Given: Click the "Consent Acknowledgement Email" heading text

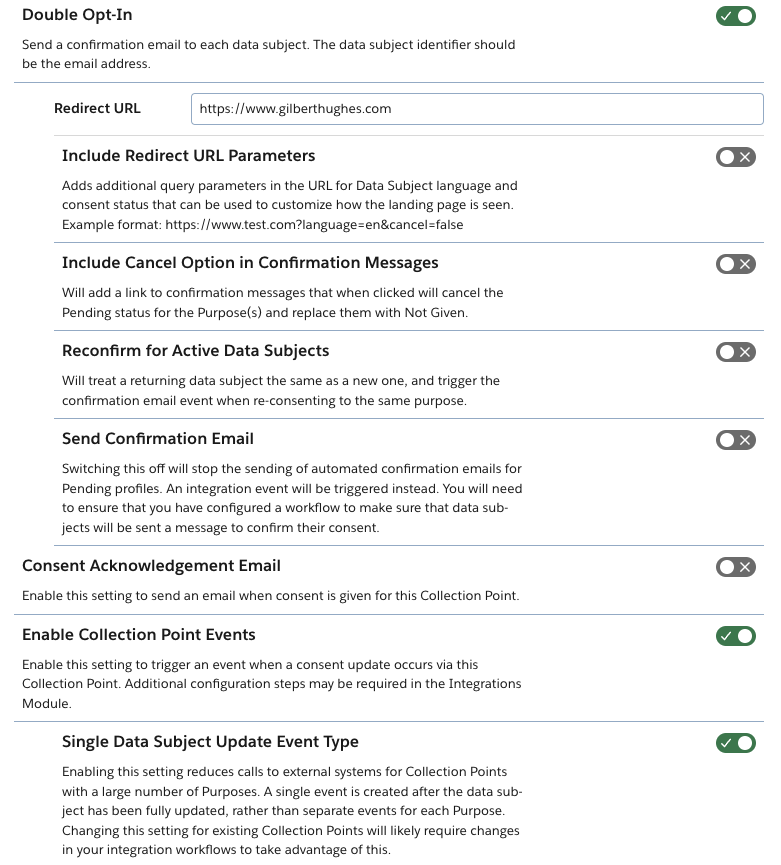Looking at the screenshot, I should tap(151, 566).
